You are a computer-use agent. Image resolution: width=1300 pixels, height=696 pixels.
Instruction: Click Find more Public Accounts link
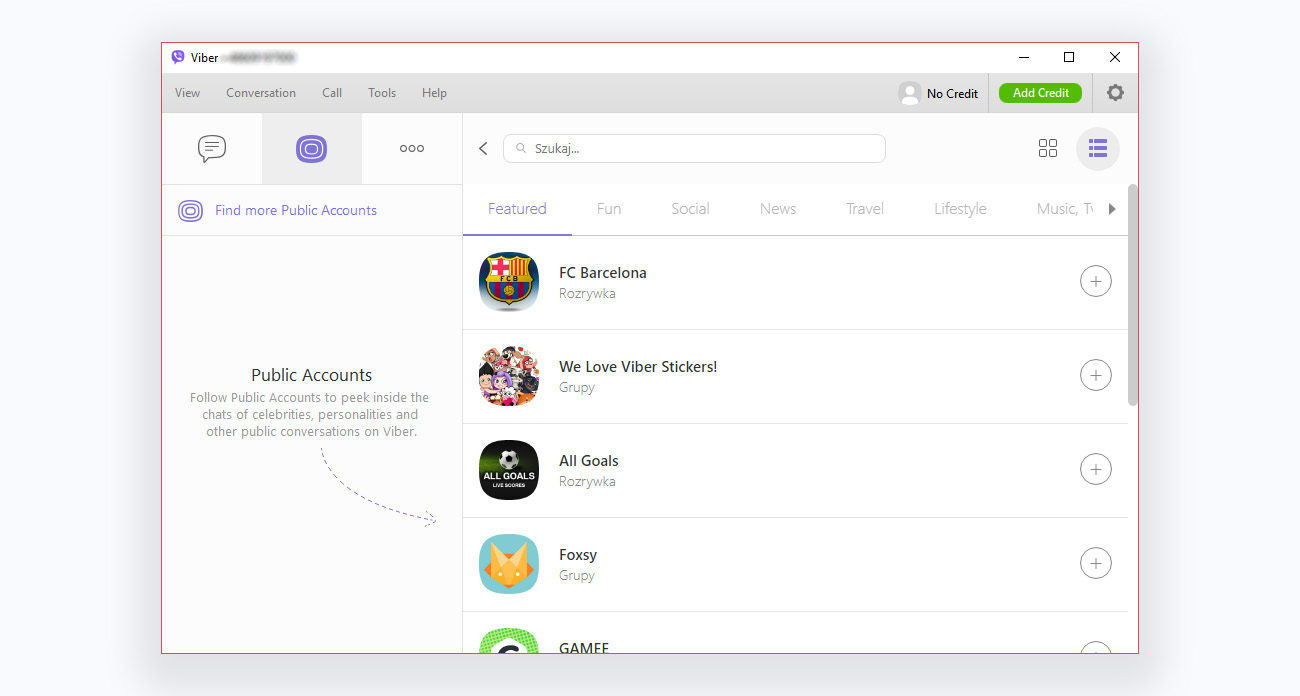point(295,210)
